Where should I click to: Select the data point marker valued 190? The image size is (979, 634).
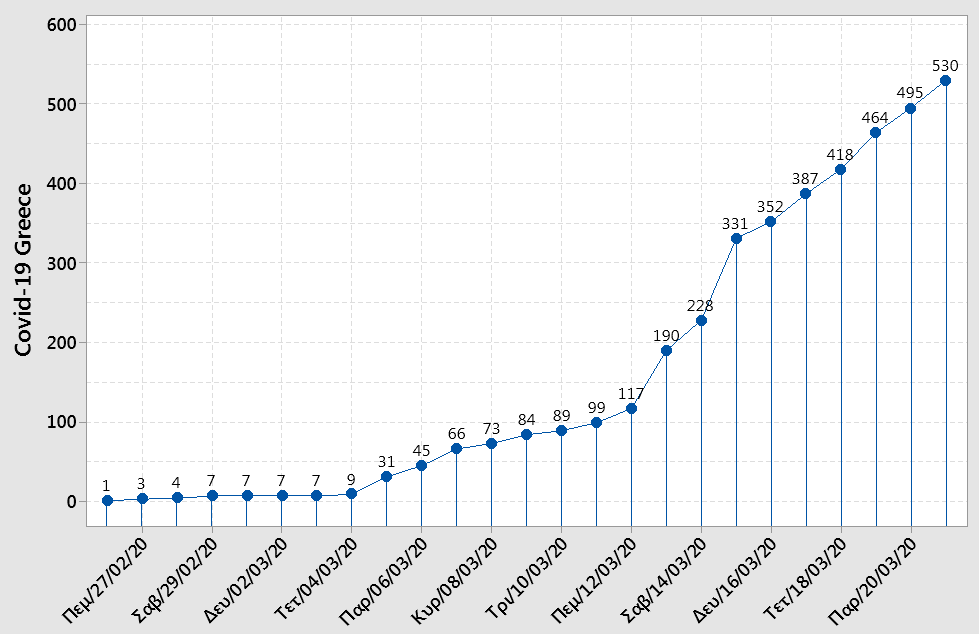coord(666,351)
